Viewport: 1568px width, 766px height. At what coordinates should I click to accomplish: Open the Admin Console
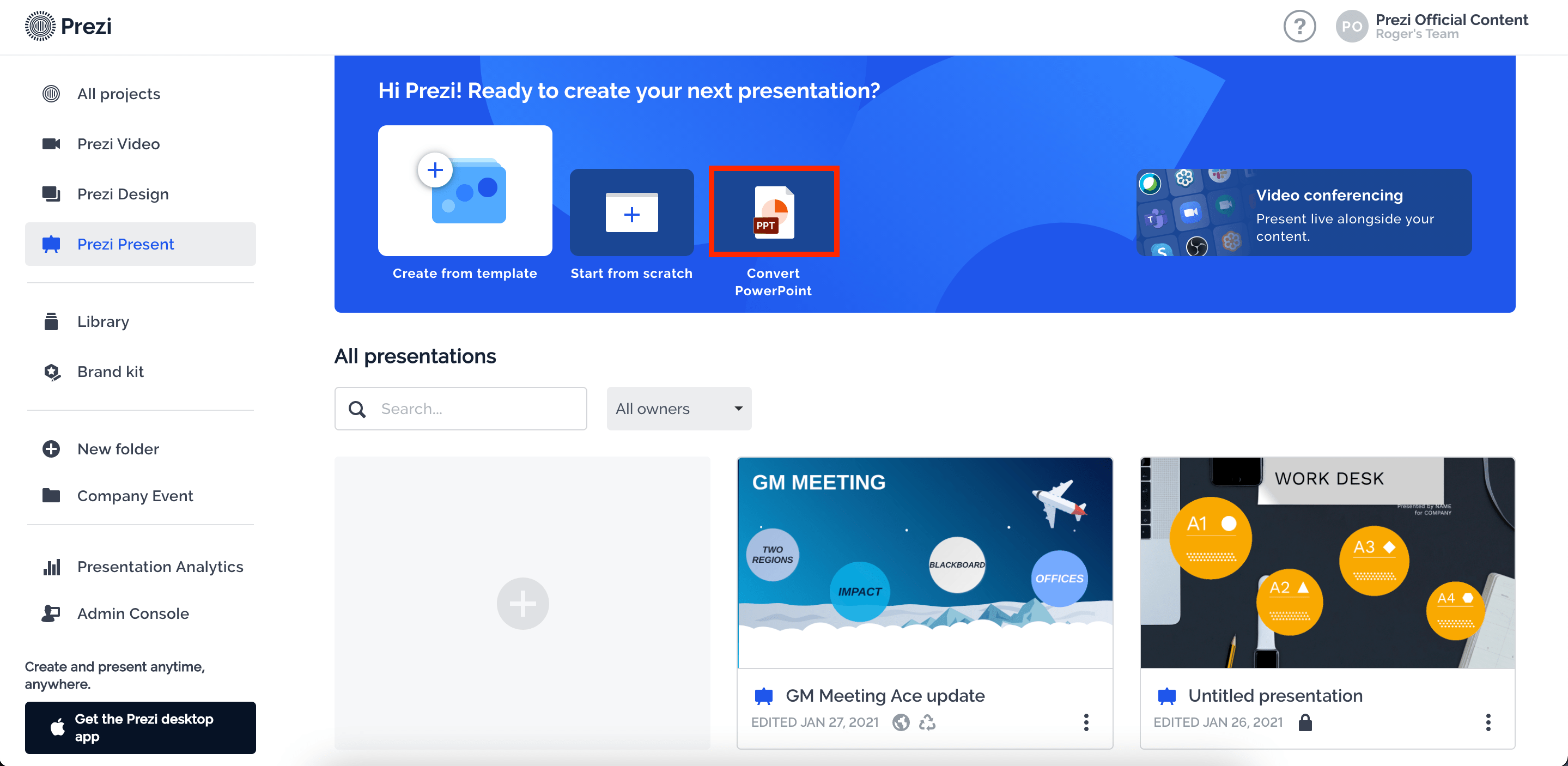[x=133, y=614]
